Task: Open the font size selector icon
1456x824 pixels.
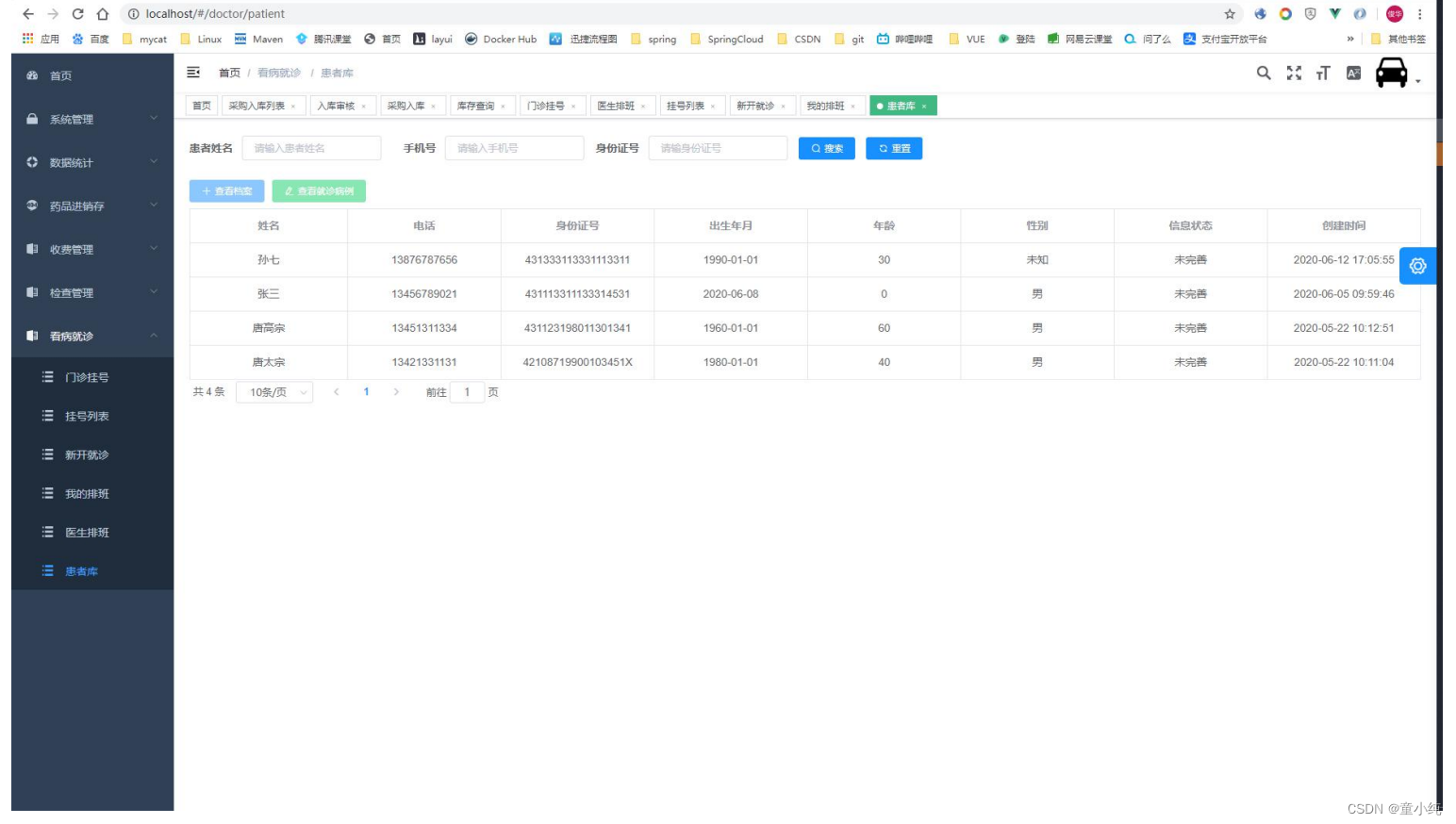Action: tap(1323, 73)
